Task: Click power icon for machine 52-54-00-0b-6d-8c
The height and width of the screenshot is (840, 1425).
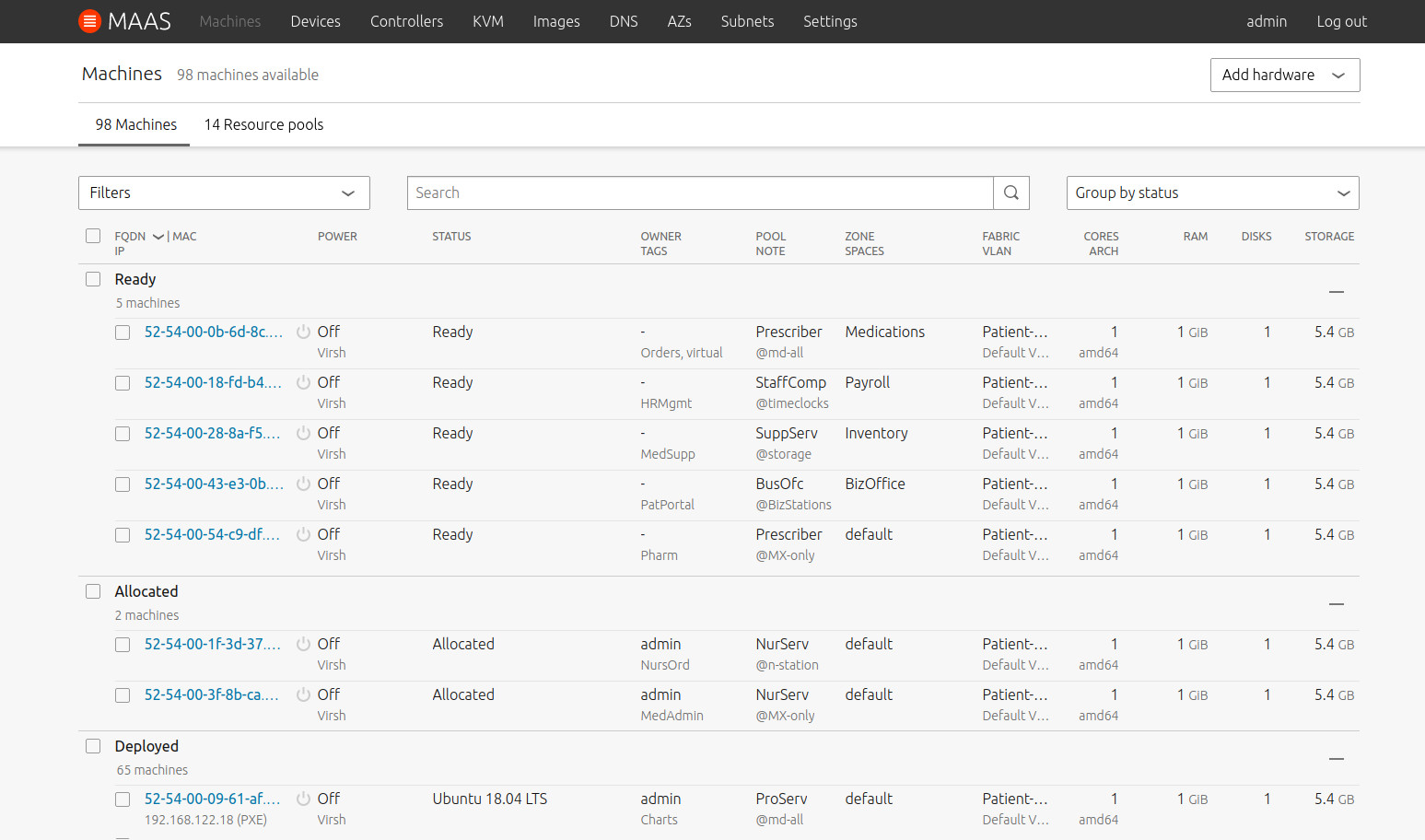Action: (x=303, y=332)
